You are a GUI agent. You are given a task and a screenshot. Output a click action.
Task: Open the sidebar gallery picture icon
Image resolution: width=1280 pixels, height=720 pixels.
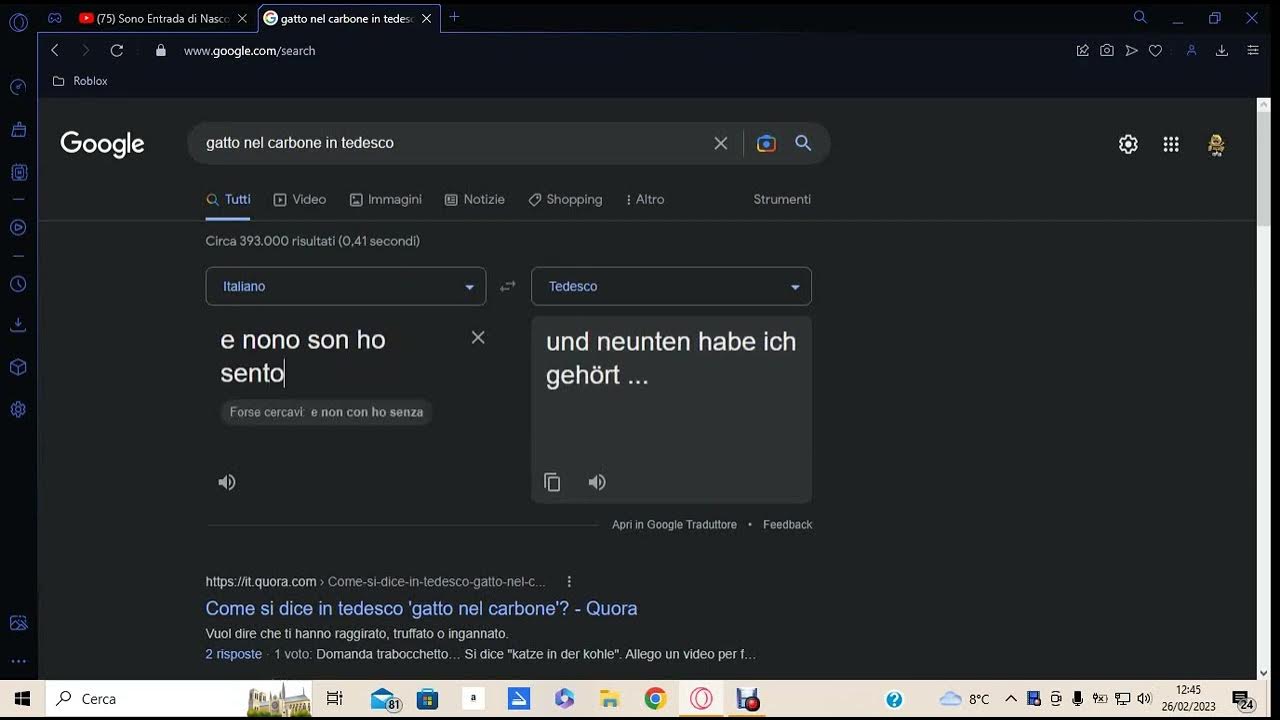[18, 623]
